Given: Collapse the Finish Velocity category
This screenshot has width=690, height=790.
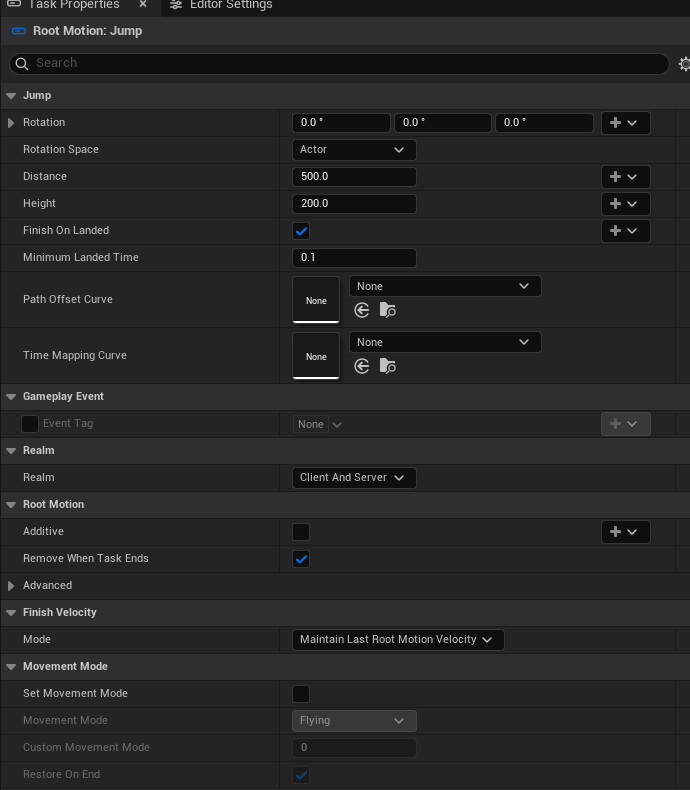Looking at the screenshot, I should click(11, 613).
